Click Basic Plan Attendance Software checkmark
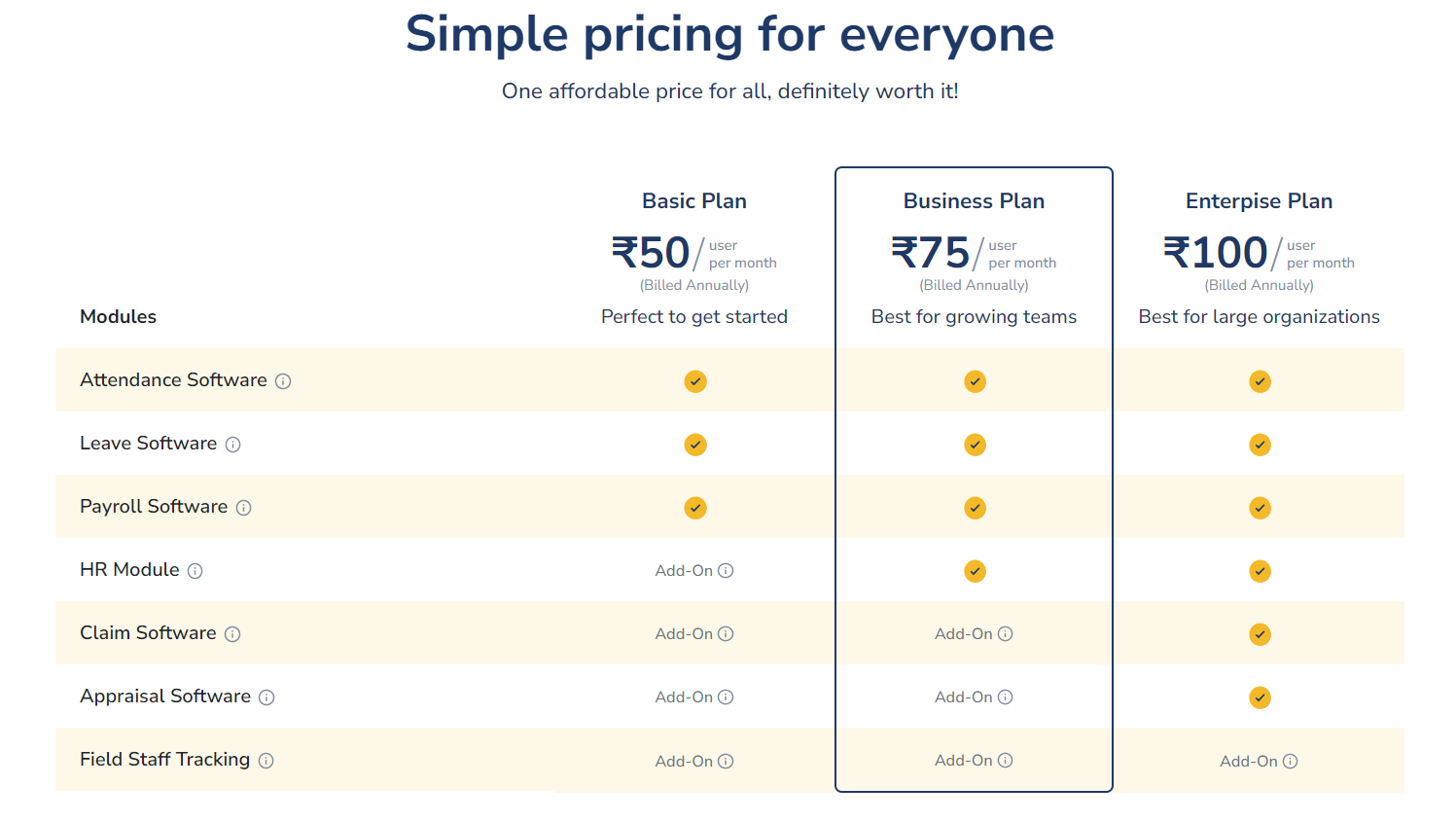 695,381
